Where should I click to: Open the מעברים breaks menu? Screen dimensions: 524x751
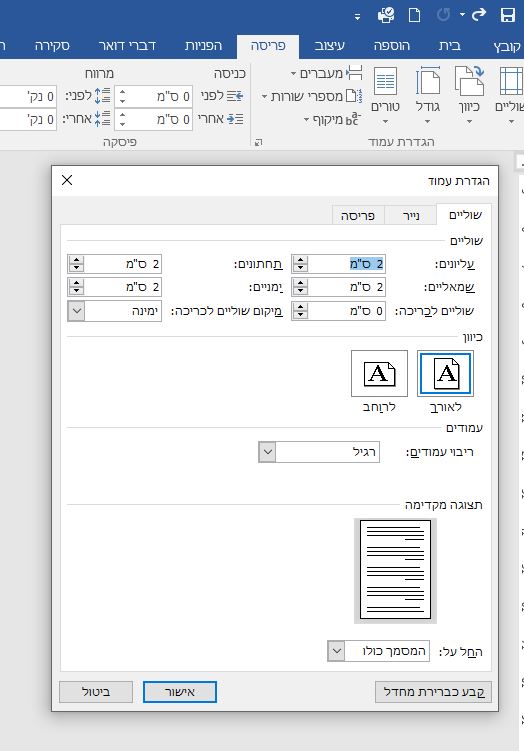[x=327, y=73]
